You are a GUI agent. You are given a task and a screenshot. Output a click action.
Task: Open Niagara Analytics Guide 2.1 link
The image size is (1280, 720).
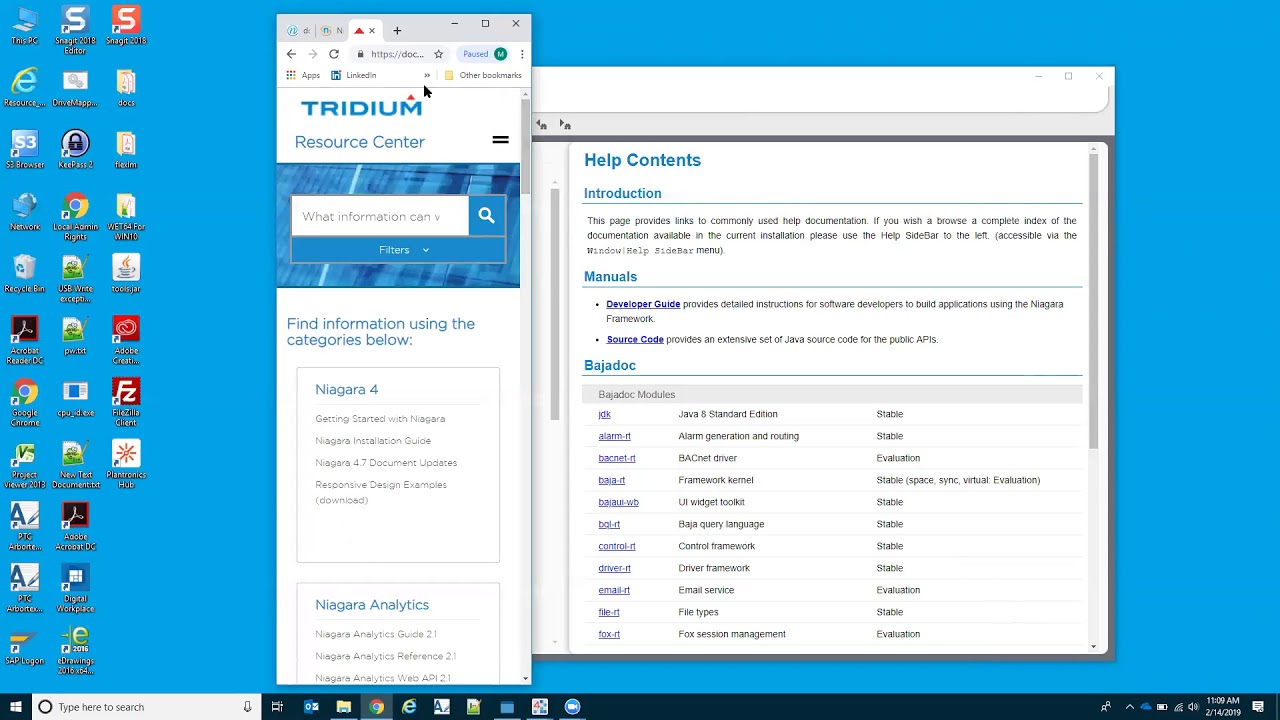coord(376,634)
